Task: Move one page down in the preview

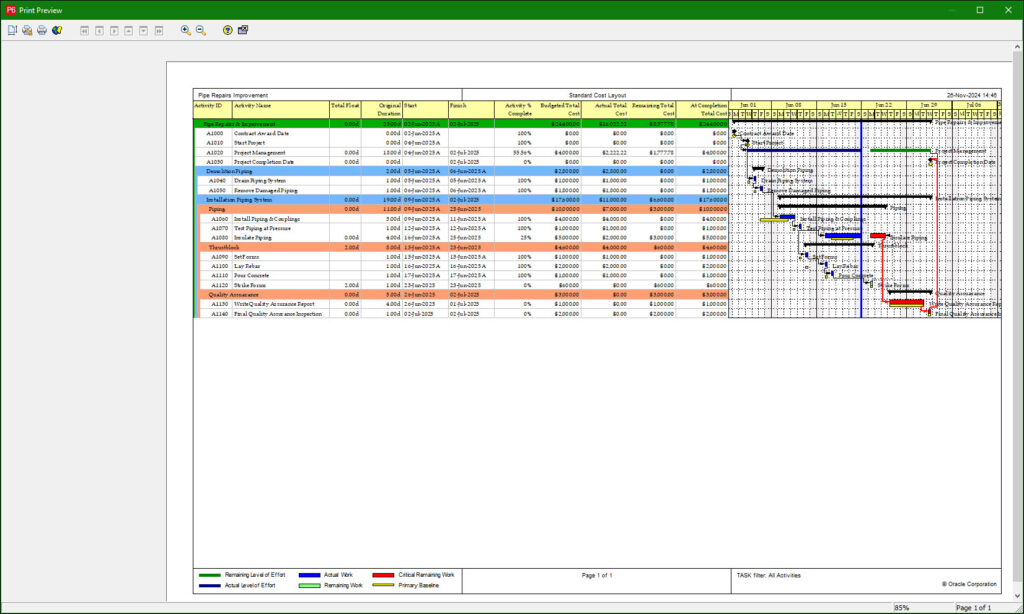Action: pyautogui.click(x=143, y=30)
